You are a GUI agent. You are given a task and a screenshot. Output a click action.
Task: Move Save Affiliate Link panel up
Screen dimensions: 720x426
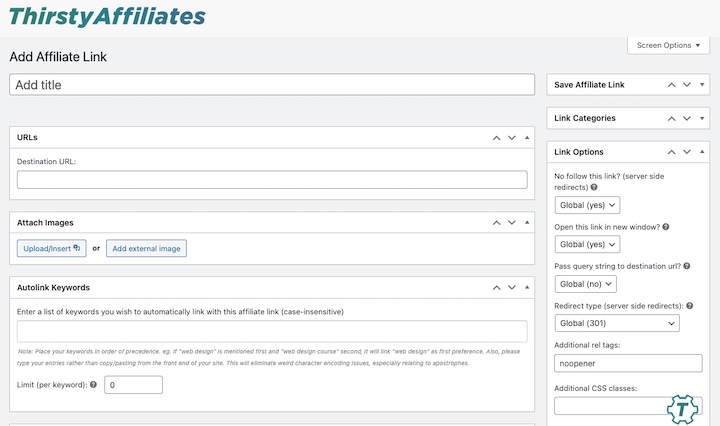click(671, 85)
